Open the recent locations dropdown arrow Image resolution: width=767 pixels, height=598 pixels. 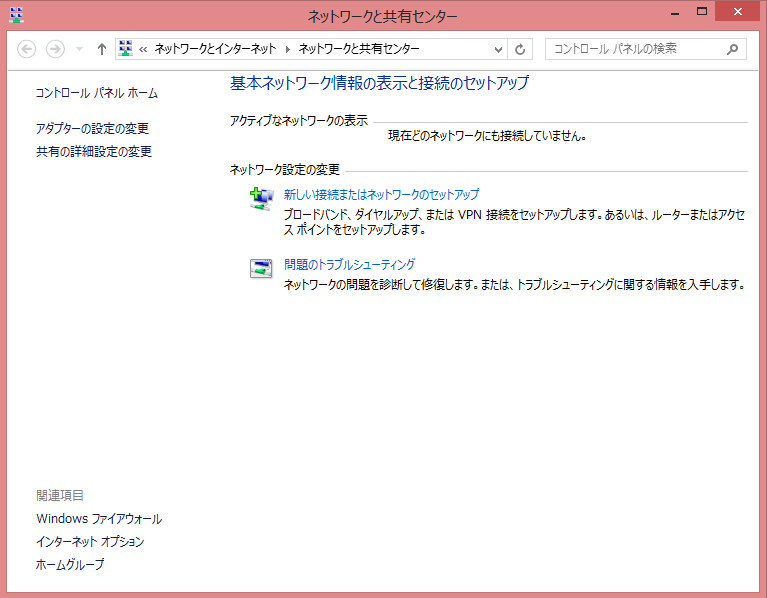click(x=79, y=49)
